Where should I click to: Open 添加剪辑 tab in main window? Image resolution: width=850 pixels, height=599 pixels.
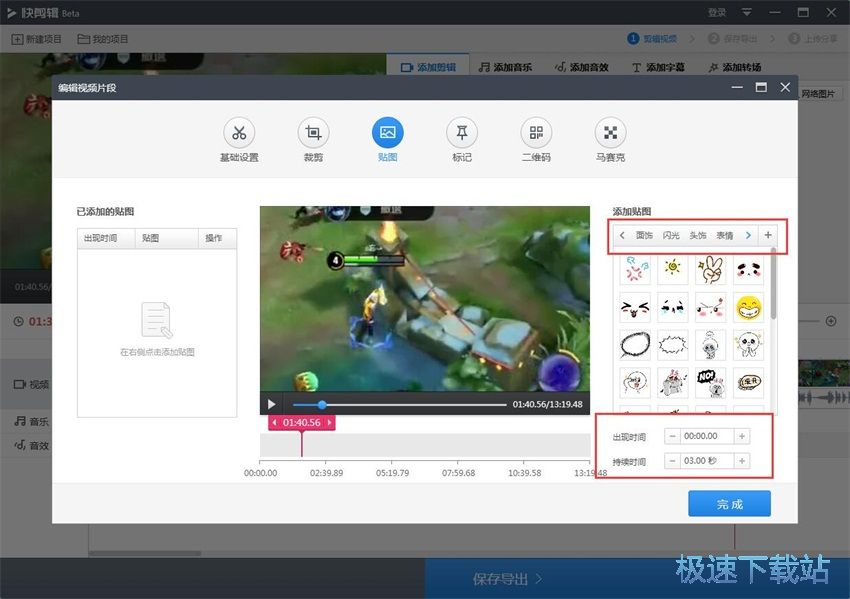pyautogui.click(x=428, y=67)
